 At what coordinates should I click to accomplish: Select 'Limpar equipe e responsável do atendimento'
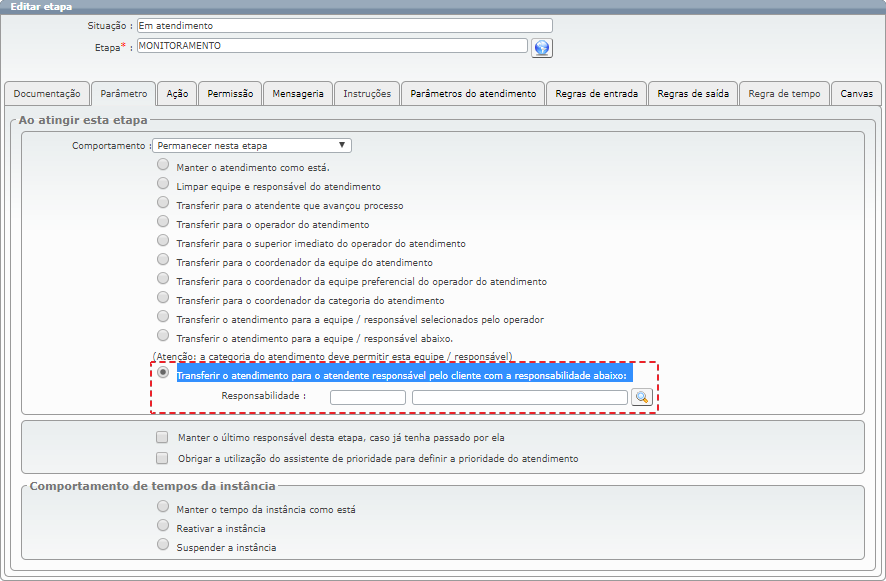(163, 185)
